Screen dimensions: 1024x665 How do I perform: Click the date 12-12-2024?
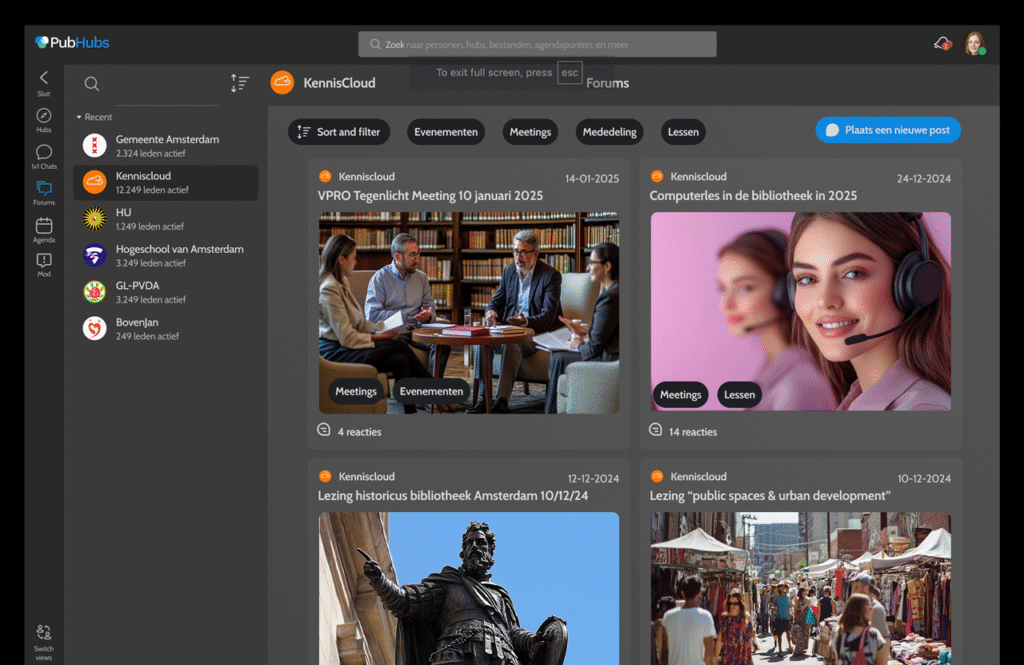[593, 478]
